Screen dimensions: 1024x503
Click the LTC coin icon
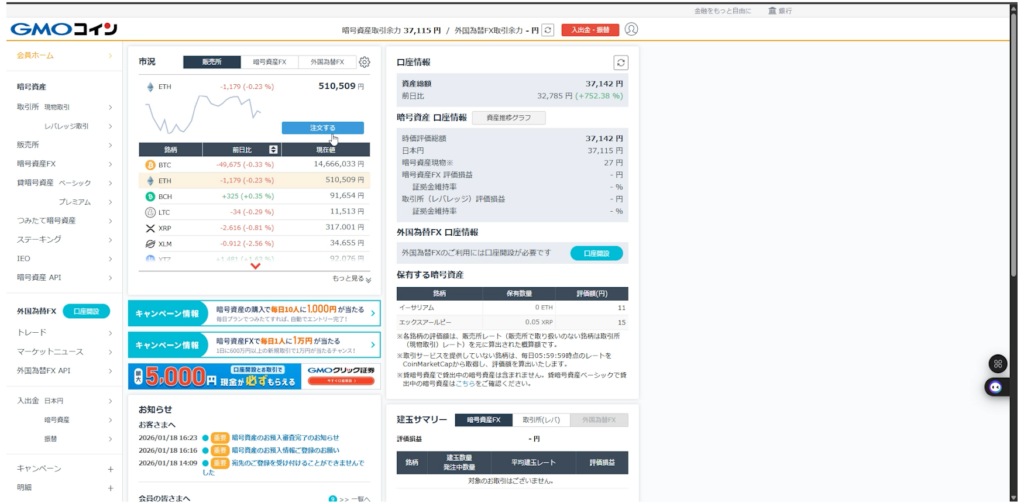[151, 212]
